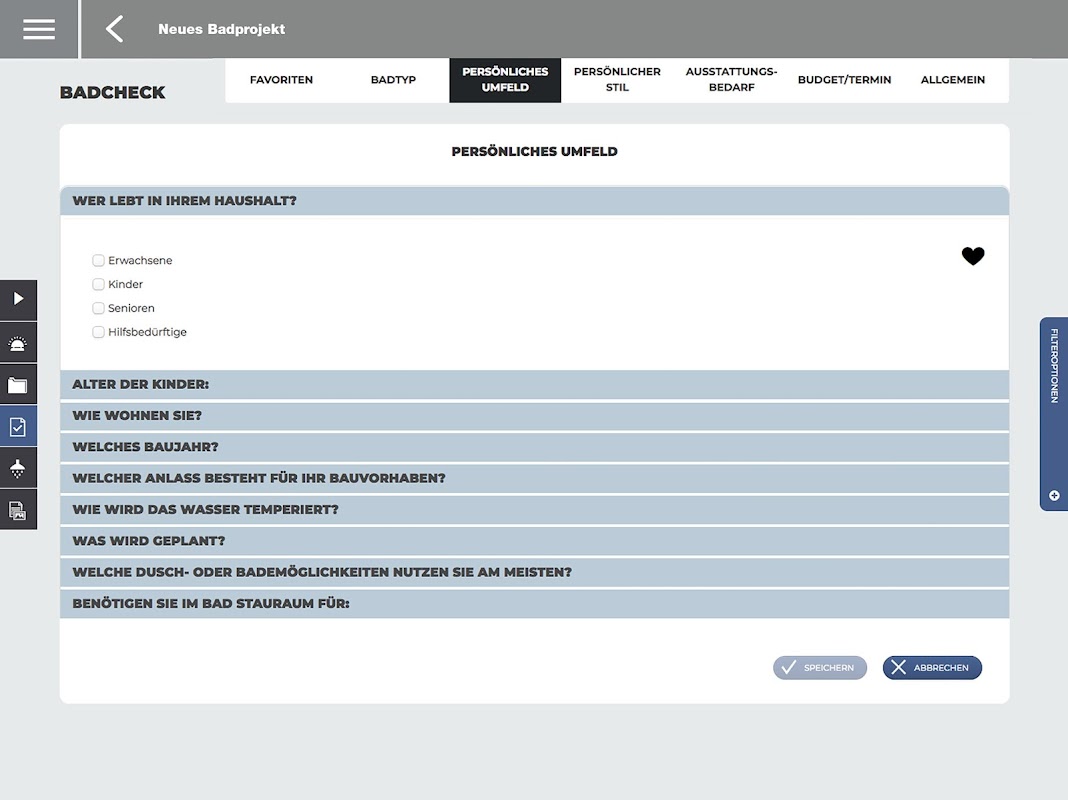Enable the Hilfsbedürftige checkbox
Image resolution: width=1068 pixels, height=800 pixels.
pyautogui.click(x=98, y=332)
